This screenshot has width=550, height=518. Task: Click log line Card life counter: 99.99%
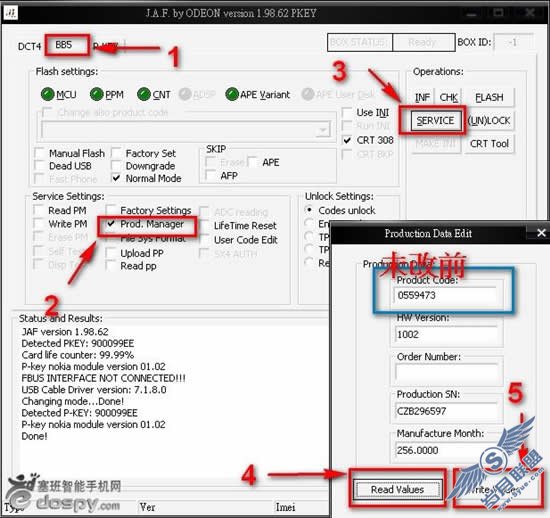pos(78,355)
